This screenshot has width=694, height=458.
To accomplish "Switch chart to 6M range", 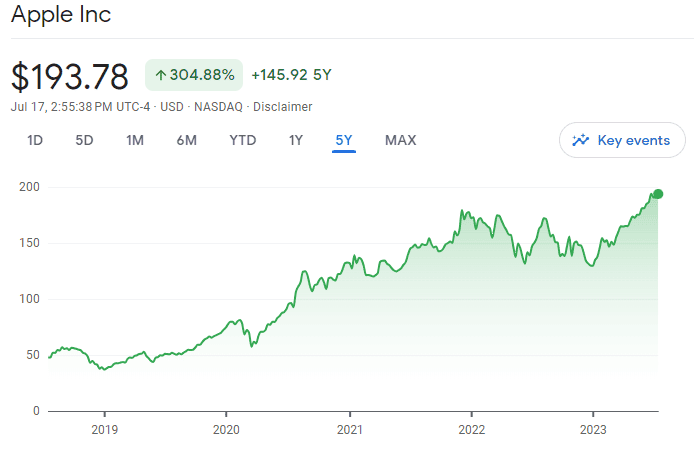I will pos(186,140).
